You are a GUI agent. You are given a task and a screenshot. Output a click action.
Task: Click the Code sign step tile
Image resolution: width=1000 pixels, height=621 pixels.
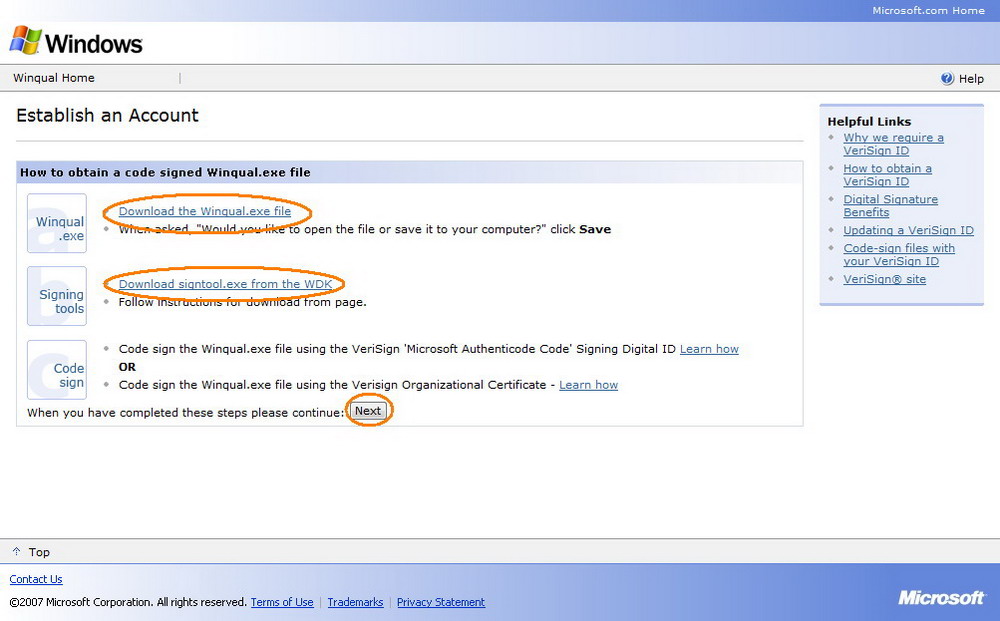[x=57, y=370]
